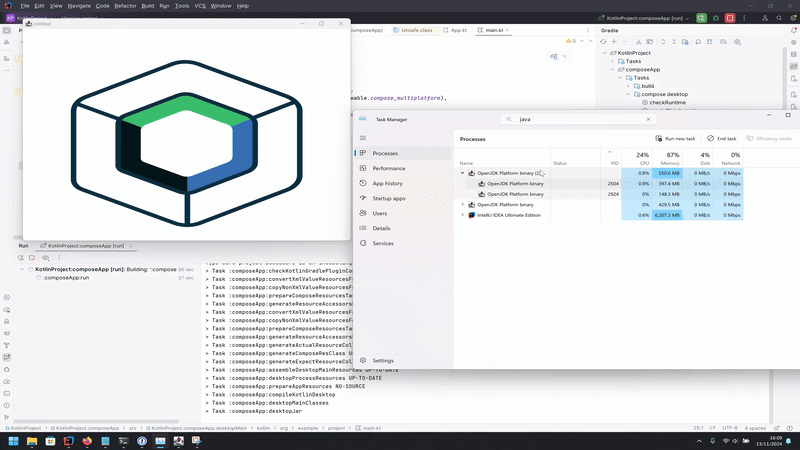Click small Stop icon in Run tool window

click(x=32, y=258)
